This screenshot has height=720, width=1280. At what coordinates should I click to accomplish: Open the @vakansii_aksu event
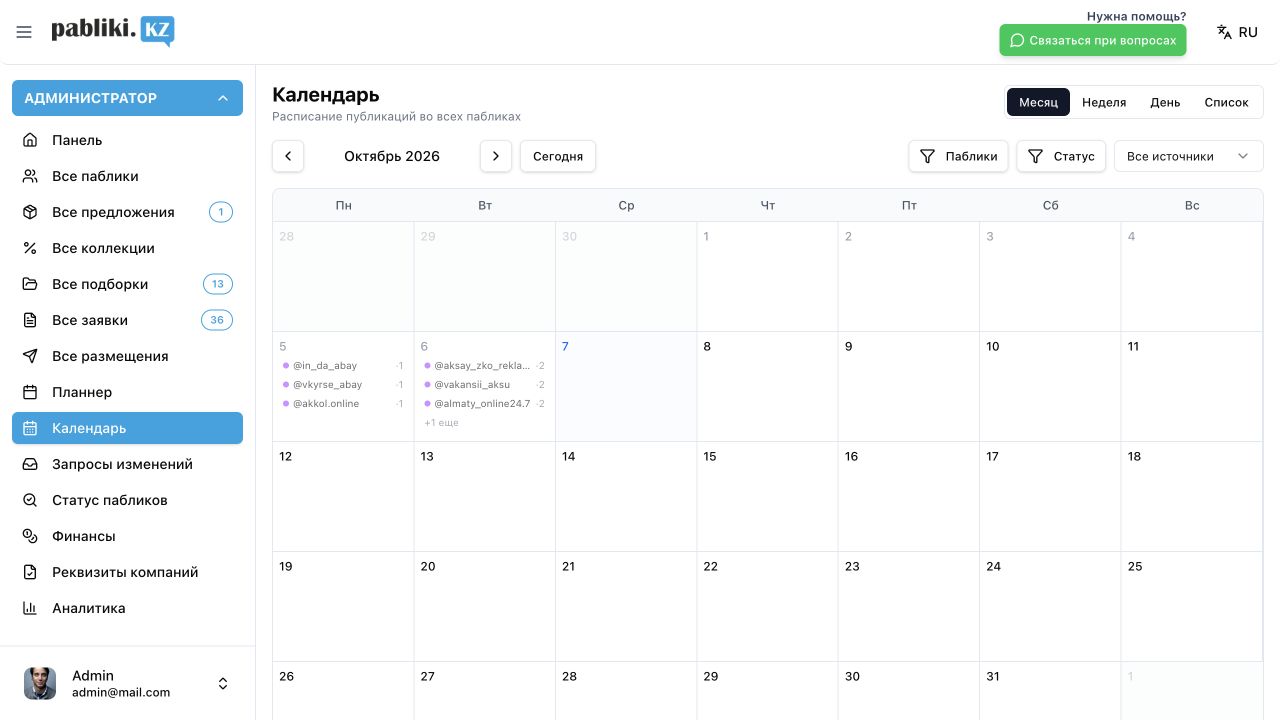[x=484, y=385]
